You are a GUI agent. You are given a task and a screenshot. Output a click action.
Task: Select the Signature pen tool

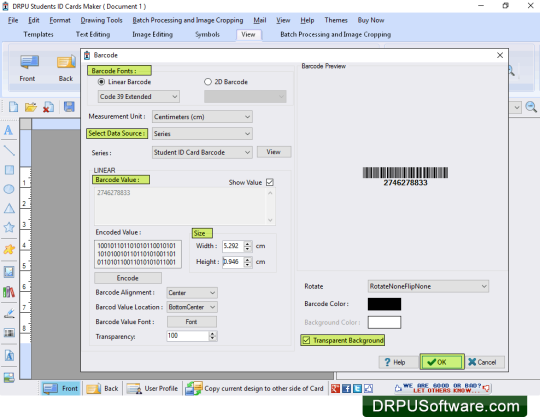click(9, 313)
